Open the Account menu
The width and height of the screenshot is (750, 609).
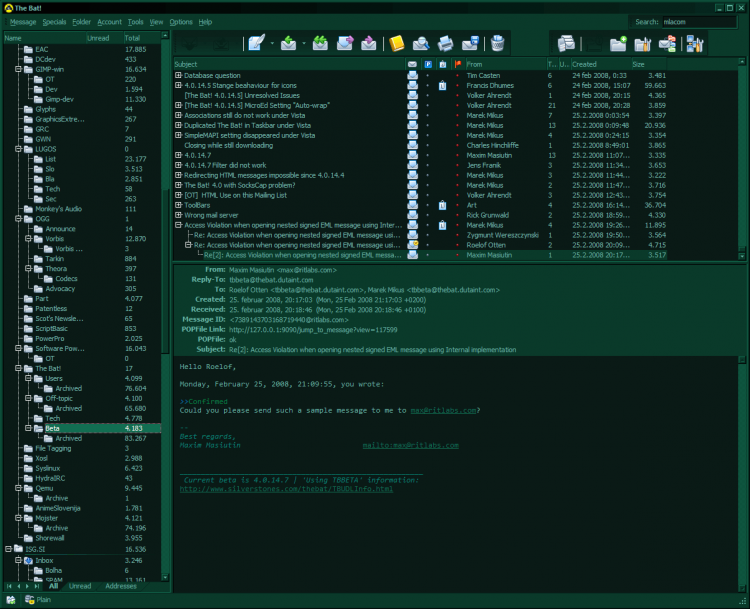110,22
